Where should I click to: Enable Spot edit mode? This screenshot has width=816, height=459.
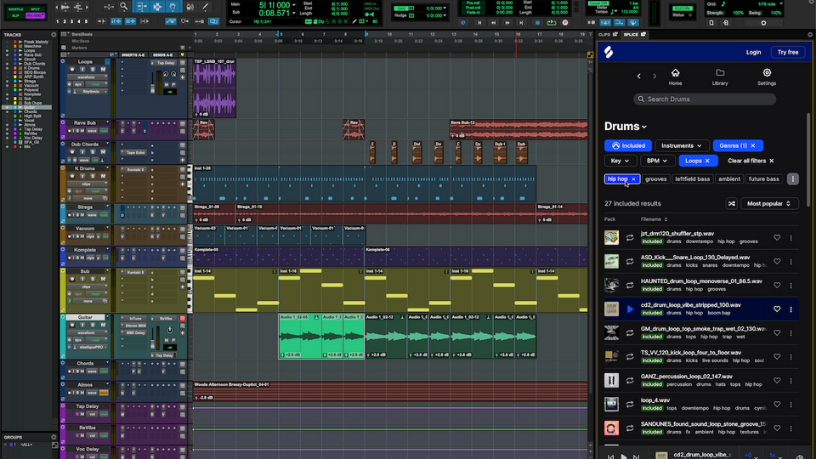click(35, 9)
